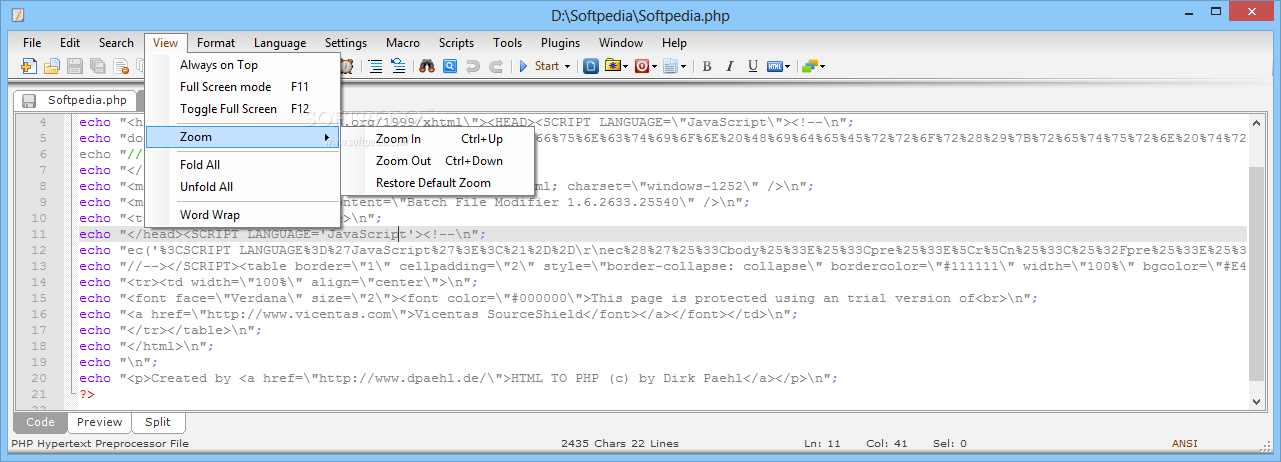Open the Settings menu
This screenshot has height=462, width=1281.
tap(346, 43)
